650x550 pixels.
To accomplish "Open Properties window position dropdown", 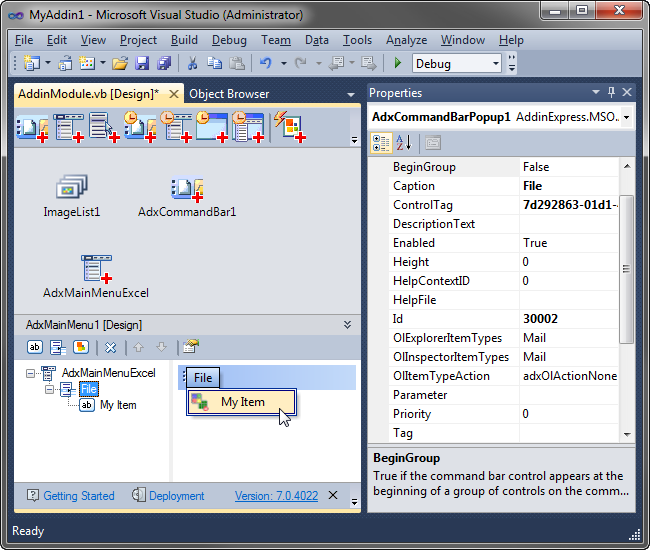I will pyautogui.click(x=596, y=92).
